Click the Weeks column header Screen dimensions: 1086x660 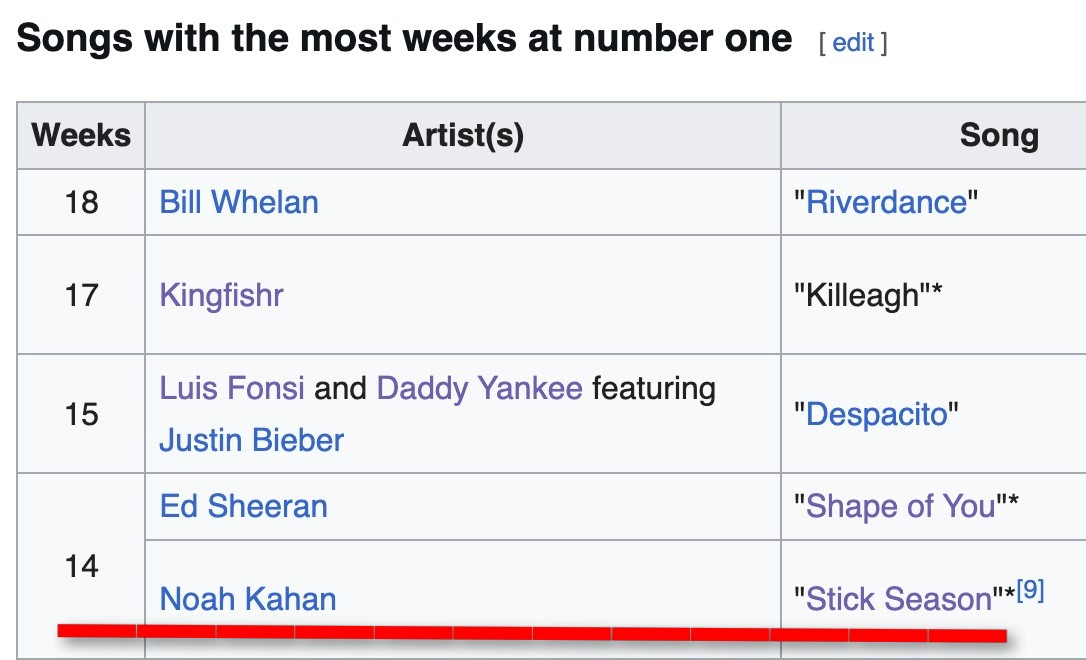pyautogui.click(x=81, y=135)
